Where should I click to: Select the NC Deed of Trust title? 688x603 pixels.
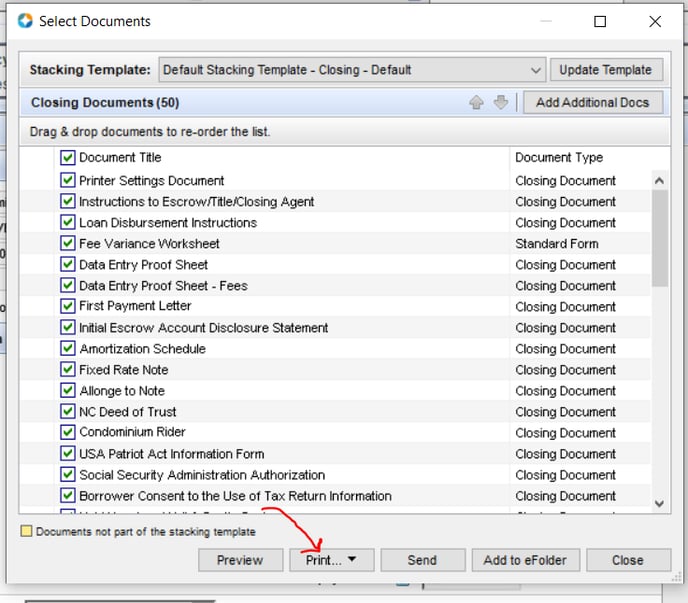tap(128, 412)
